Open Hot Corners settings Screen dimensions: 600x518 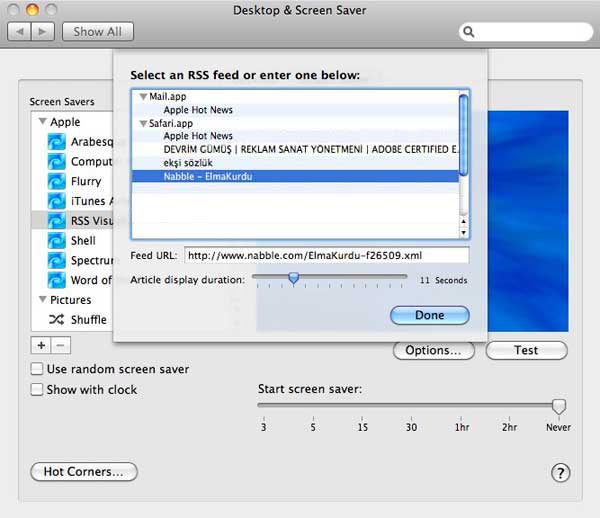[x=83, y=472]
